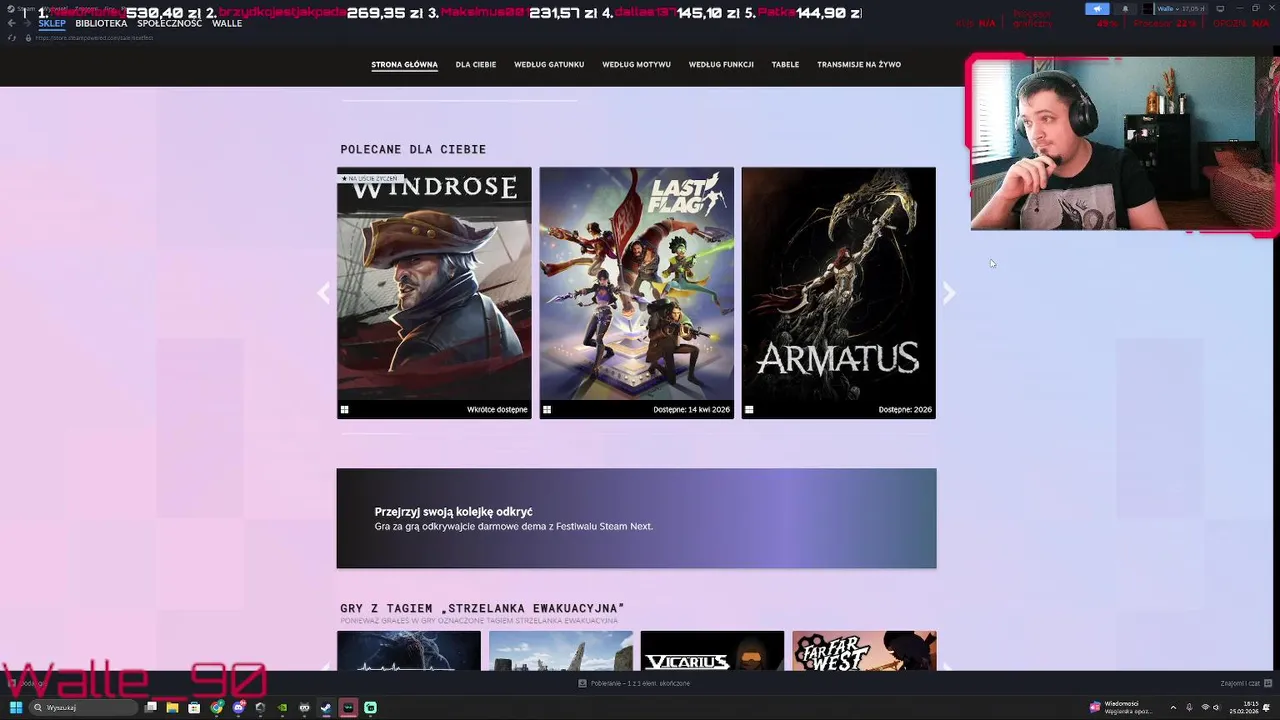1280x720 pixels.
Task: Select the TRANSMISJE NA ŻYWO tab
Action: 859,65
